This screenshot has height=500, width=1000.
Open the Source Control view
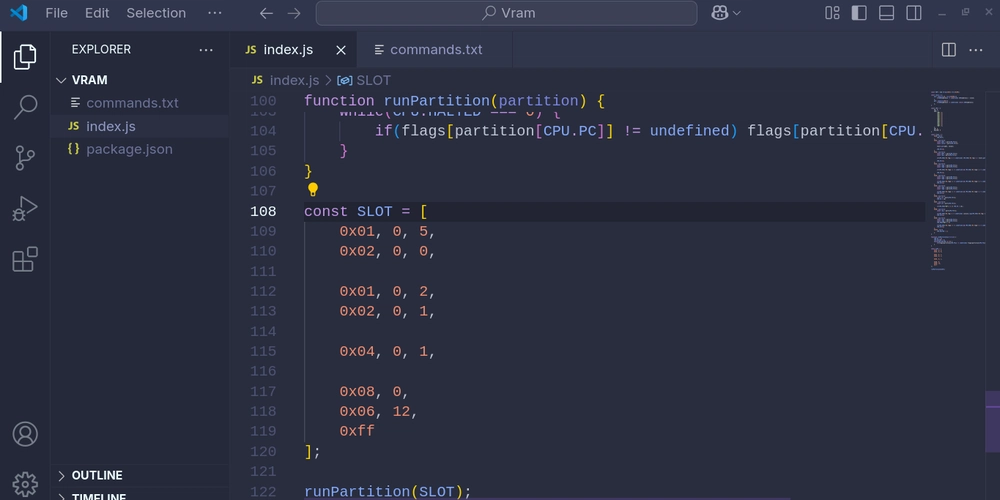25,158
